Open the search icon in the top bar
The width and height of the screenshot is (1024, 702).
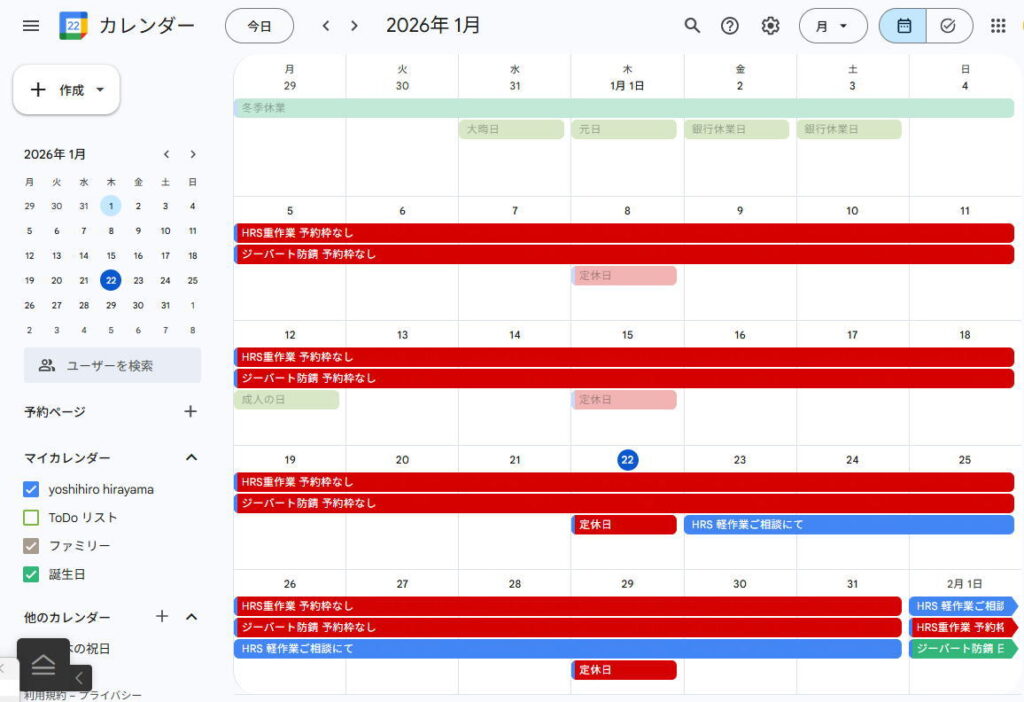tap(691, 25)
